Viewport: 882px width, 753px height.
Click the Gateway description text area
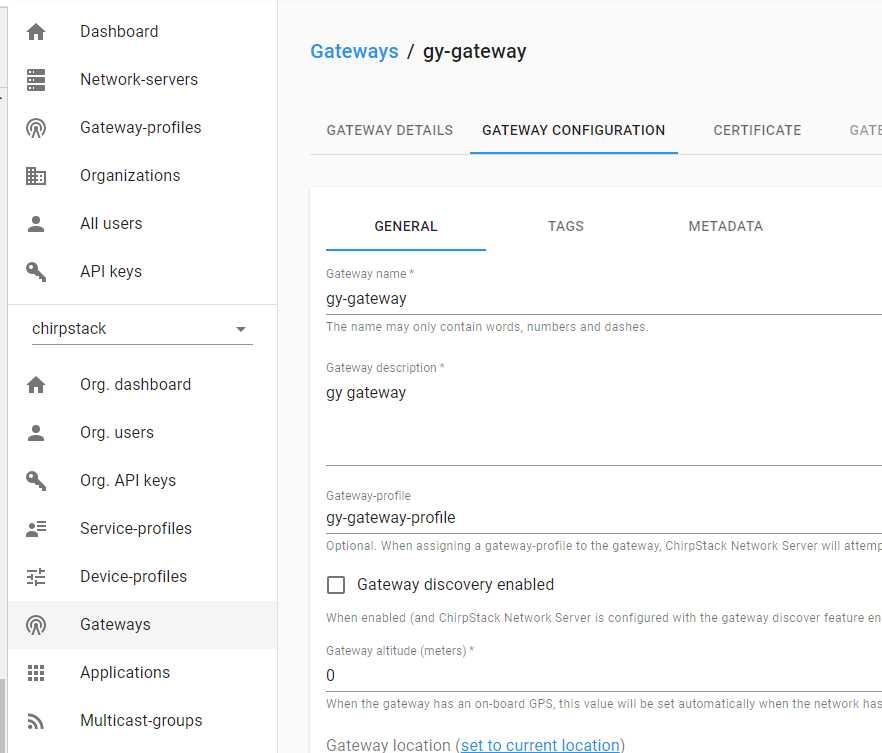tap(604, 423)
